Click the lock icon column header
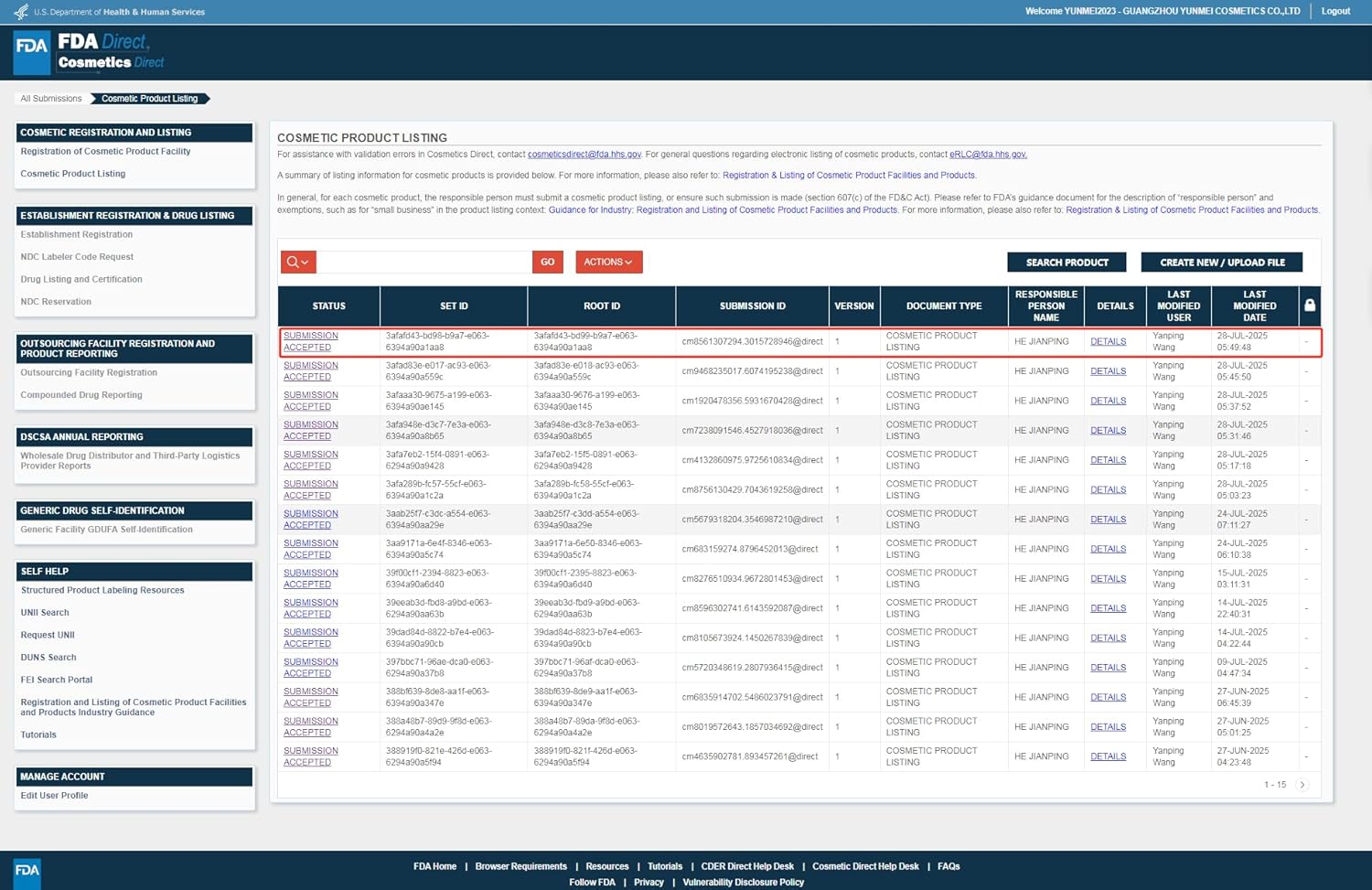1372x890 pixels. [1310, 306]
